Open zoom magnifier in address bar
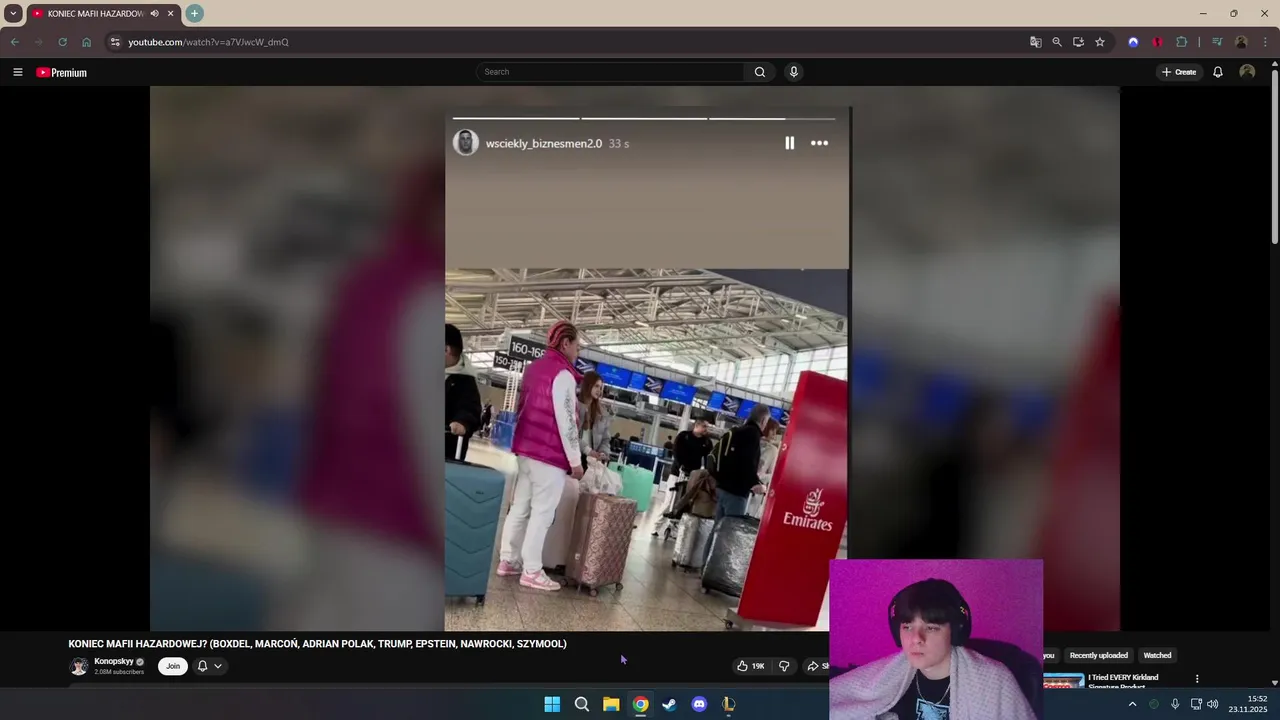 click(x=1057, y=42)
